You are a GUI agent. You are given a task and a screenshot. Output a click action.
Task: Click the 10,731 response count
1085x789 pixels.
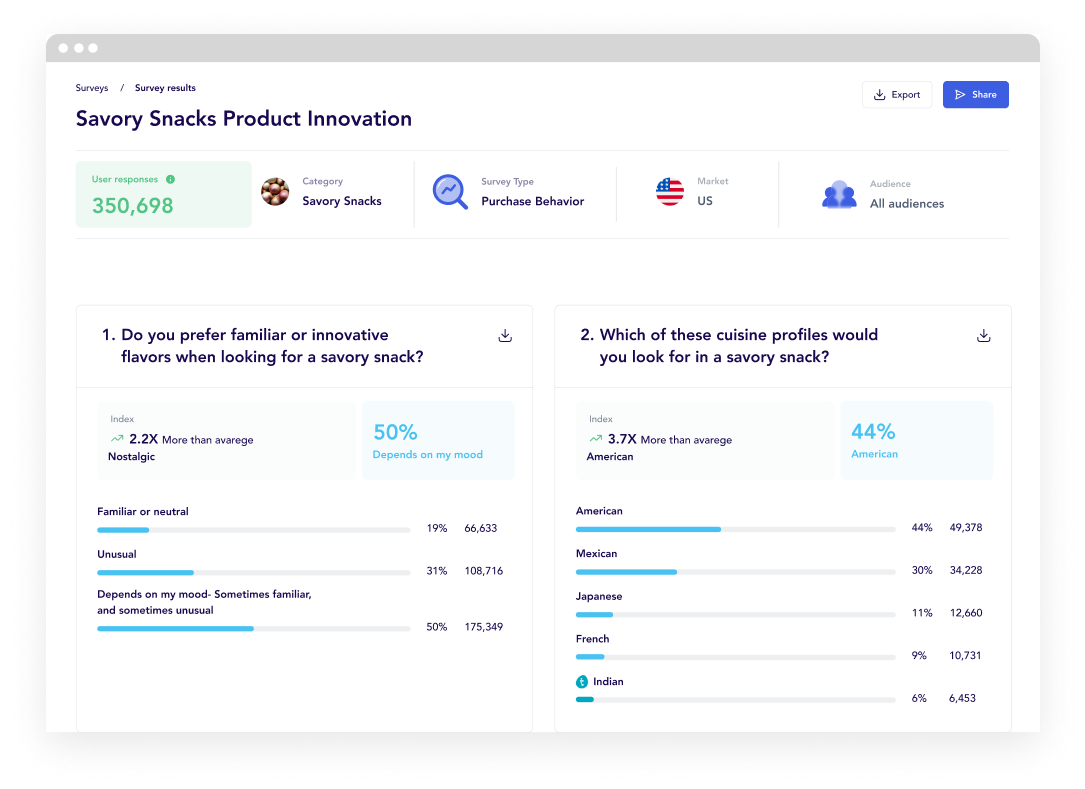(x=965, y=655)
